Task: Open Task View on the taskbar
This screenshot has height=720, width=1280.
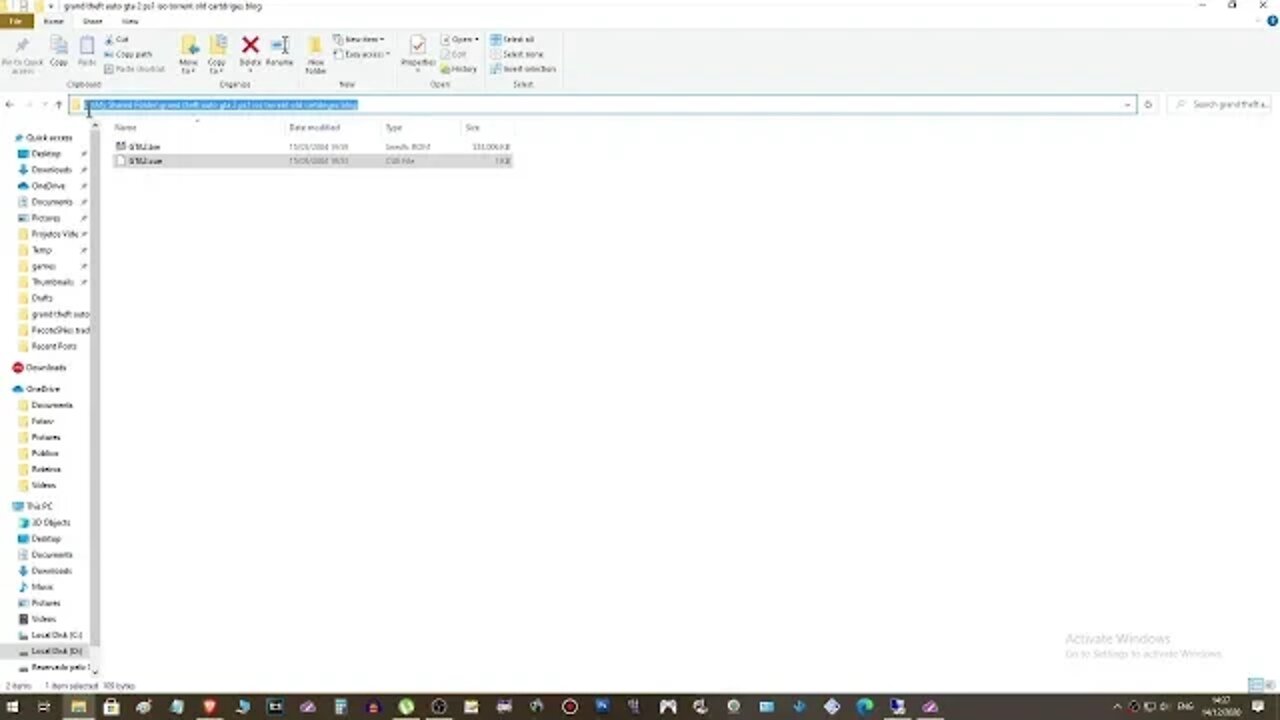Action: 44,706
